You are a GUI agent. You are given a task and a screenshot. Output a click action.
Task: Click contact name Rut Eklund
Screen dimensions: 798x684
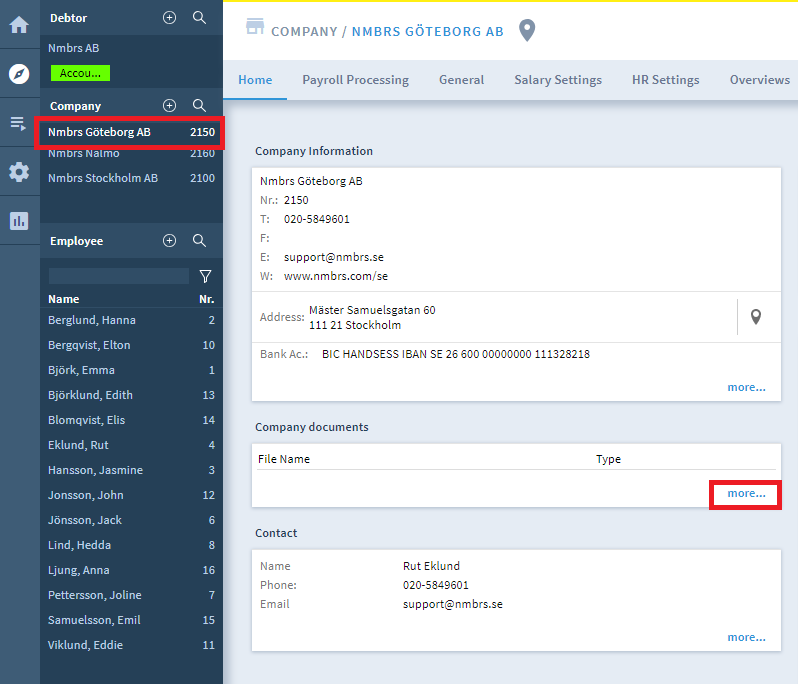coord(432,566)
